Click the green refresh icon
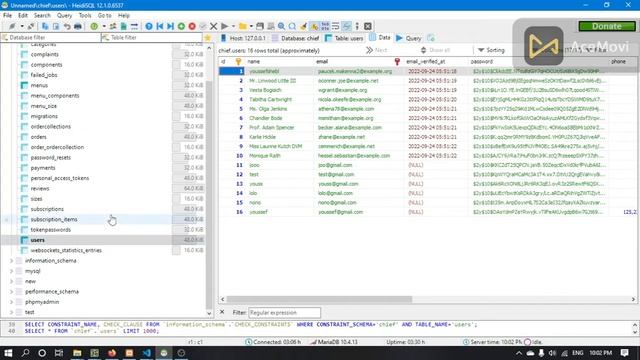This screenshot has width=640, height=360. [x=94, y=26]
